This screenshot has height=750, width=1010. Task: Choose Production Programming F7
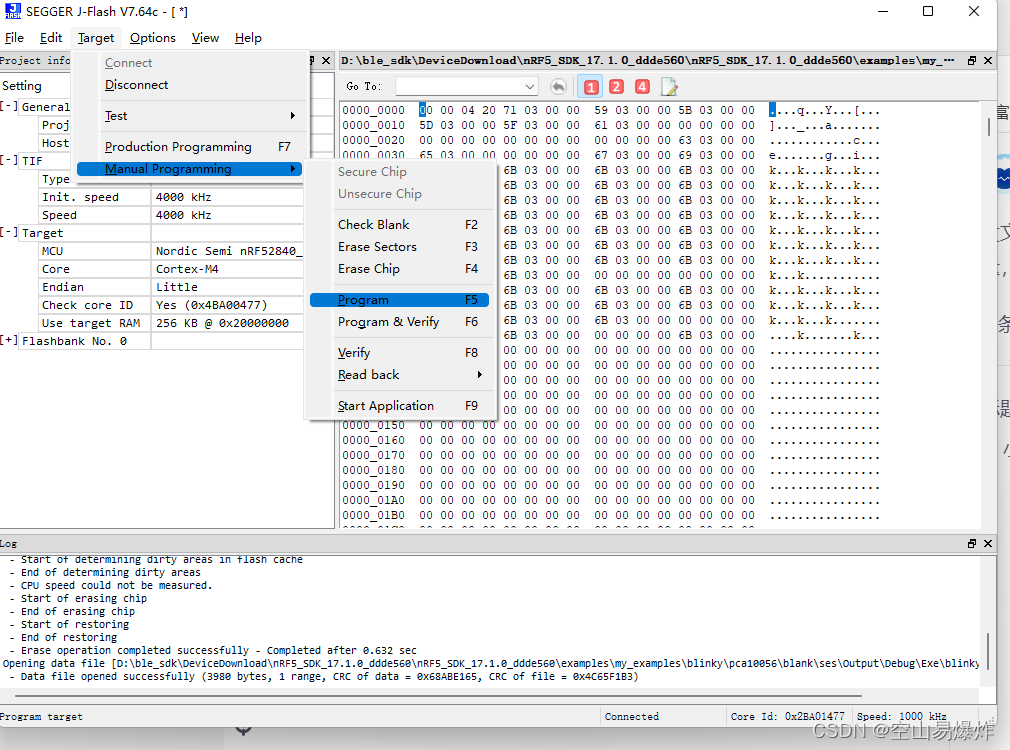point(190,147)
